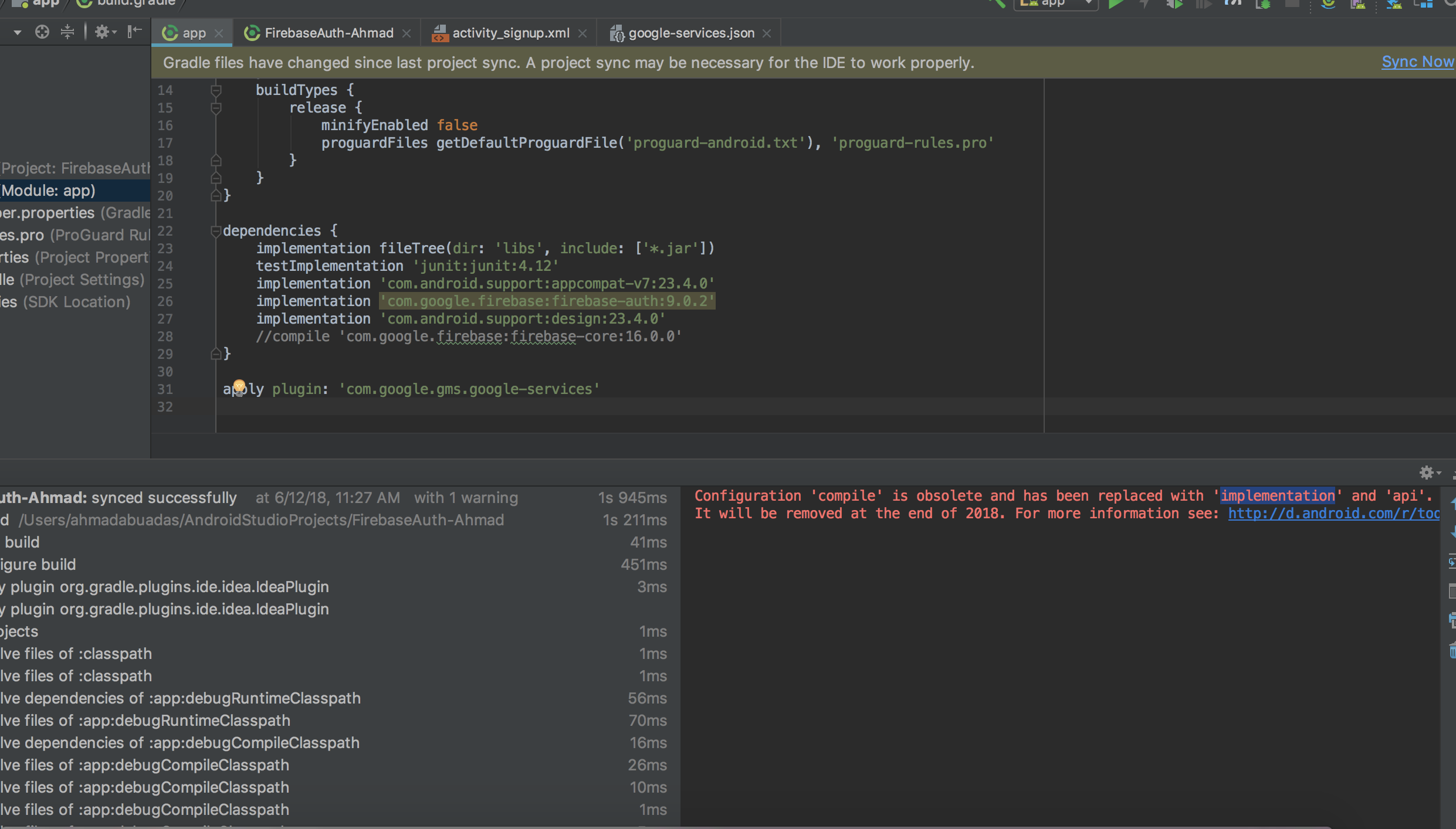Switch to the FirebaseAuth-Ahmad tab
1456x829 pixels.
[328, 33]
